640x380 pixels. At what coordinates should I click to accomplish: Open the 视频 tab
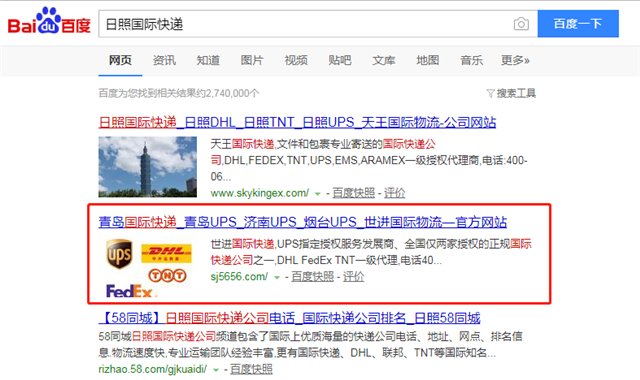click(x=296, y=60)
